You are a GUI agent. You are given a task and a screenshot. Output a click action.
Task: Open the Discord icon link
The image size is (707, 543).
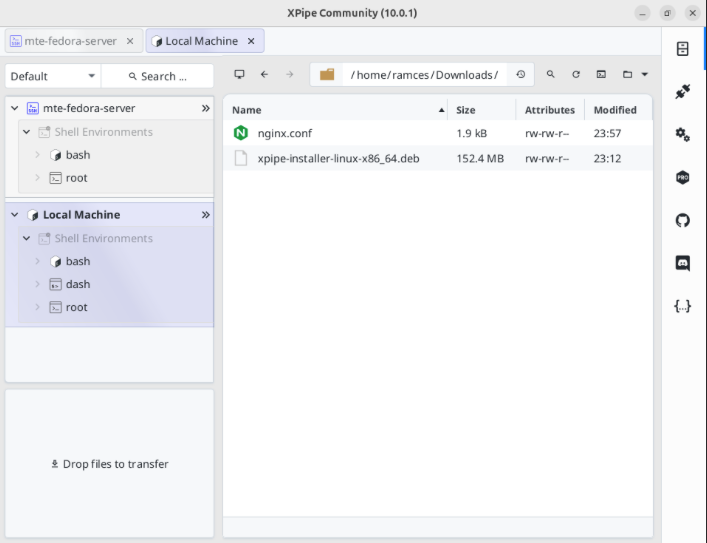[683, 263]
